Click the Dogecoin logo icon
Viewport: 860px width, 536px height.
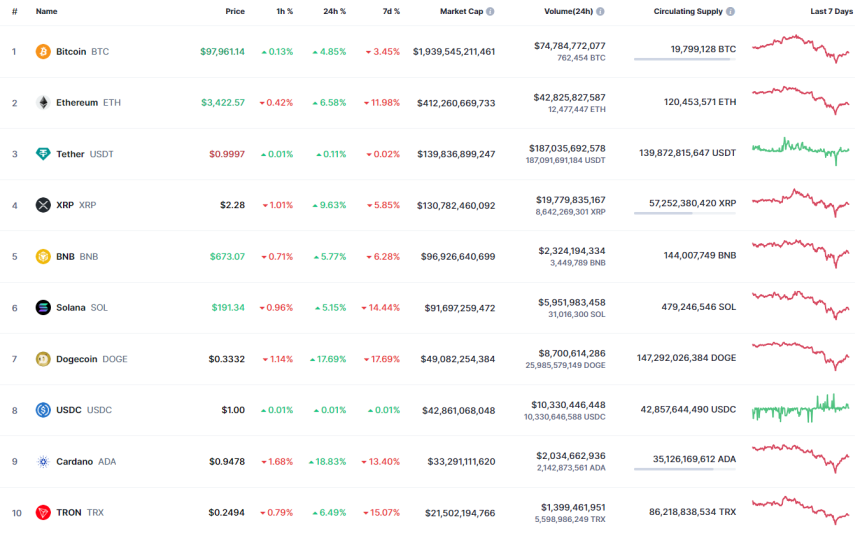point(43,359)
